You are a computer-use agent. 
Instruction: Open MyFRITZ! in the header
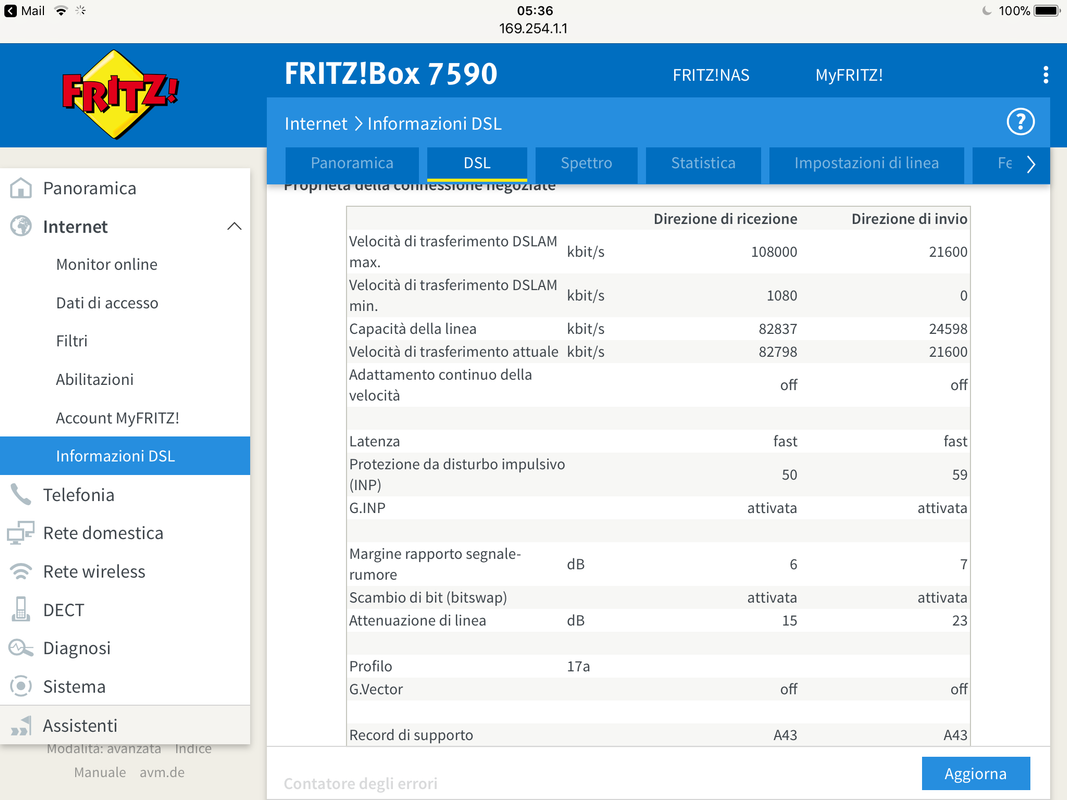[849, 76]
